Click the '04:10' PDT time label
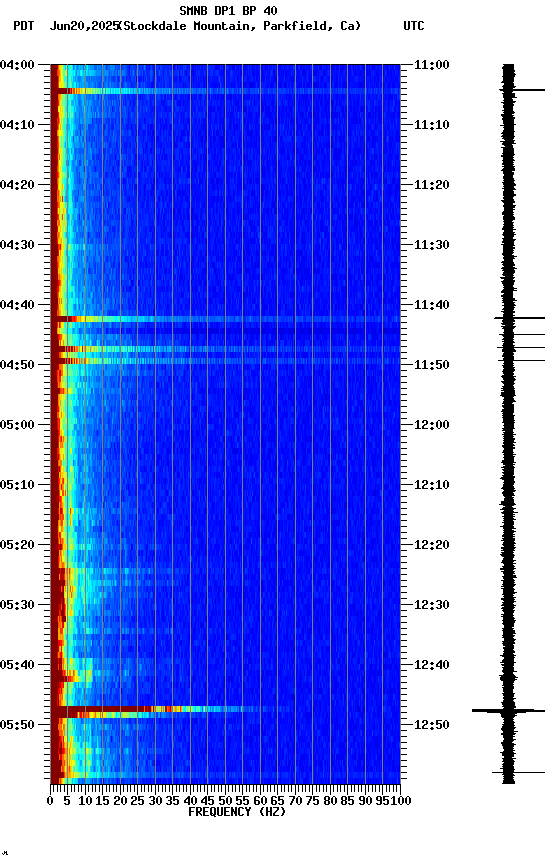 point(17,125)
